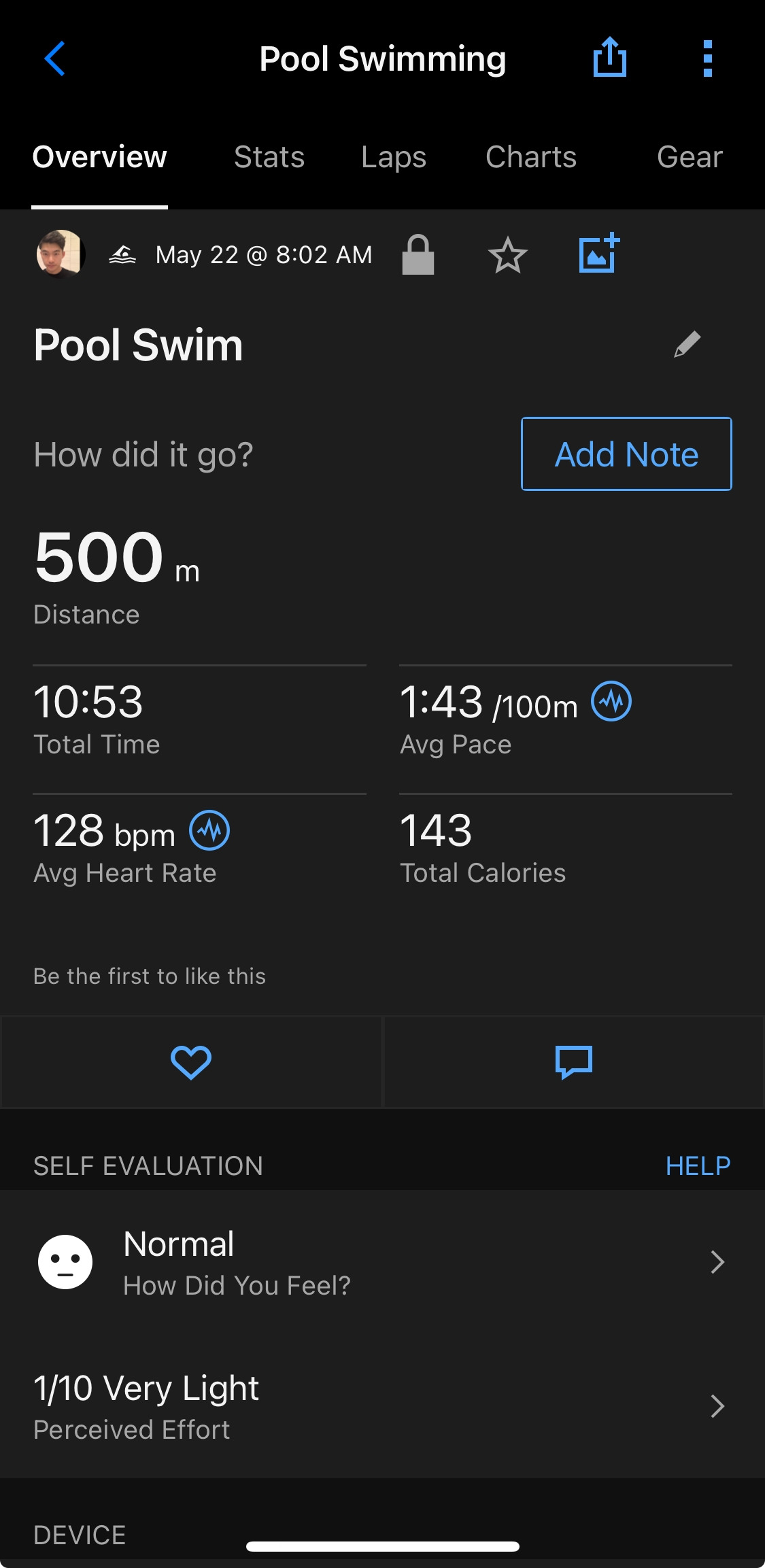Screen dimensions: 765x1568
Task: Like this activity with heart icon
Action: [191, 1062]
